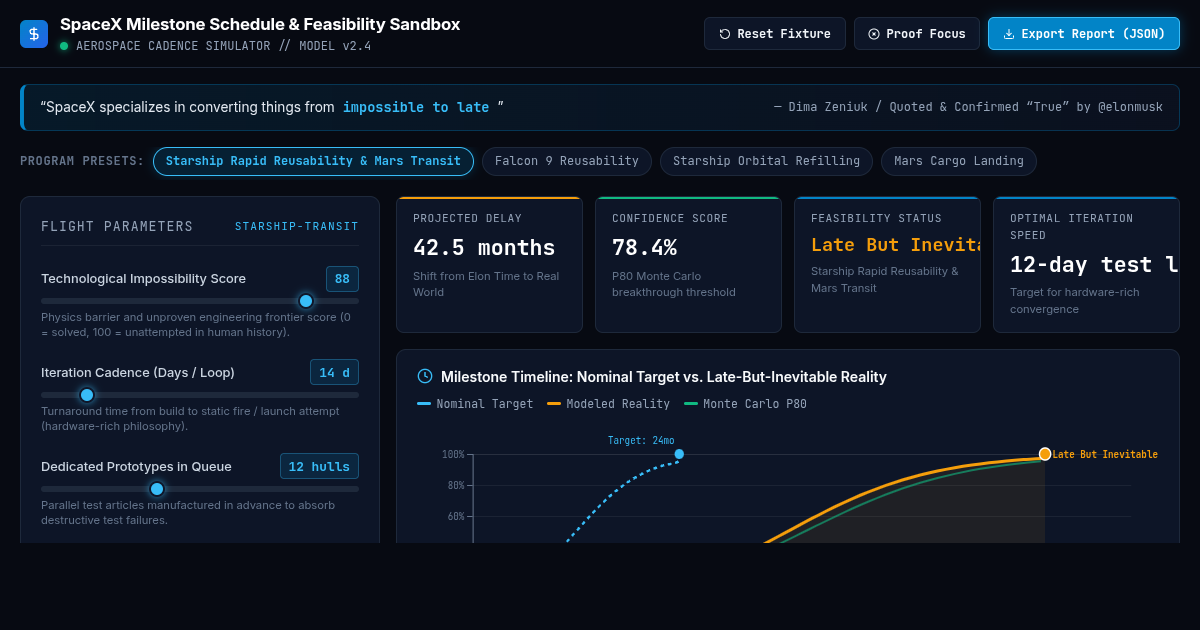The width and height of the screenshot is (1200, 630).
Task: Click the '80%' y-axis label on chart
Action: coord(456,486)
